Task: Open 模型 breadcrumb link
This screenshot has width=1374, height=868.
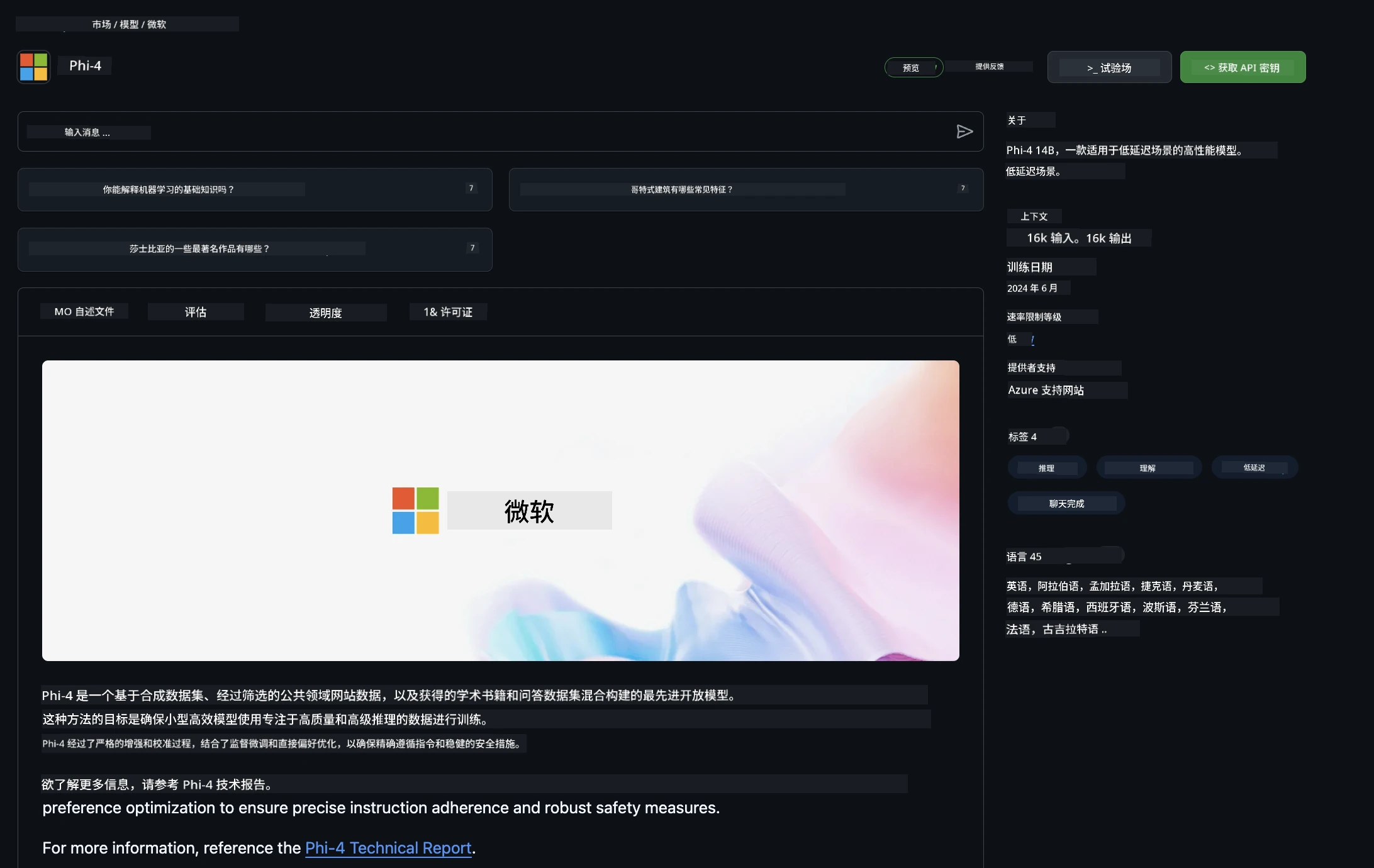Action: (x=129, y=25)
